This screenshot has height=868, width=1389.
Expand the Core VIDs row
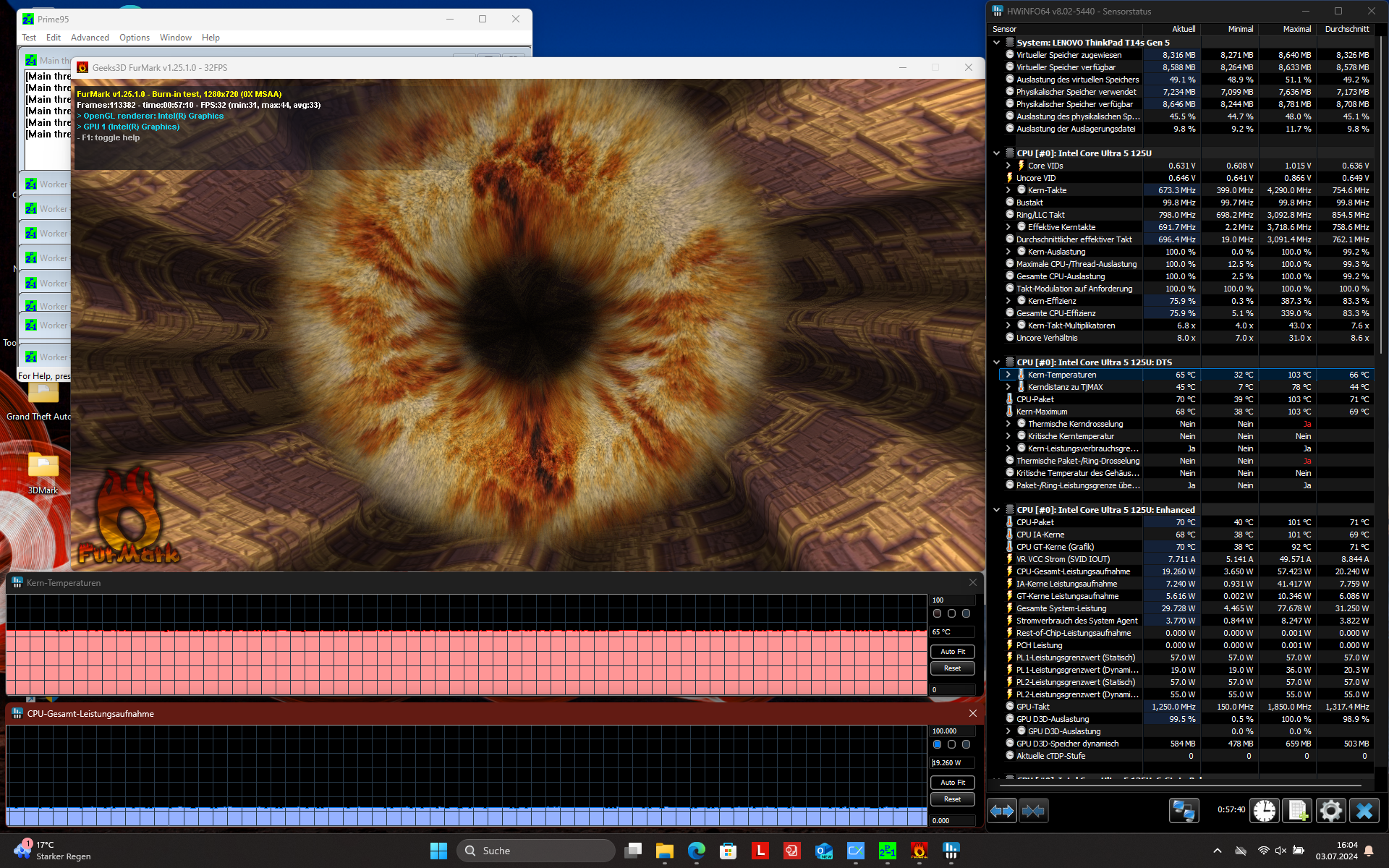pyautogui.click(x=1008, y=166)
